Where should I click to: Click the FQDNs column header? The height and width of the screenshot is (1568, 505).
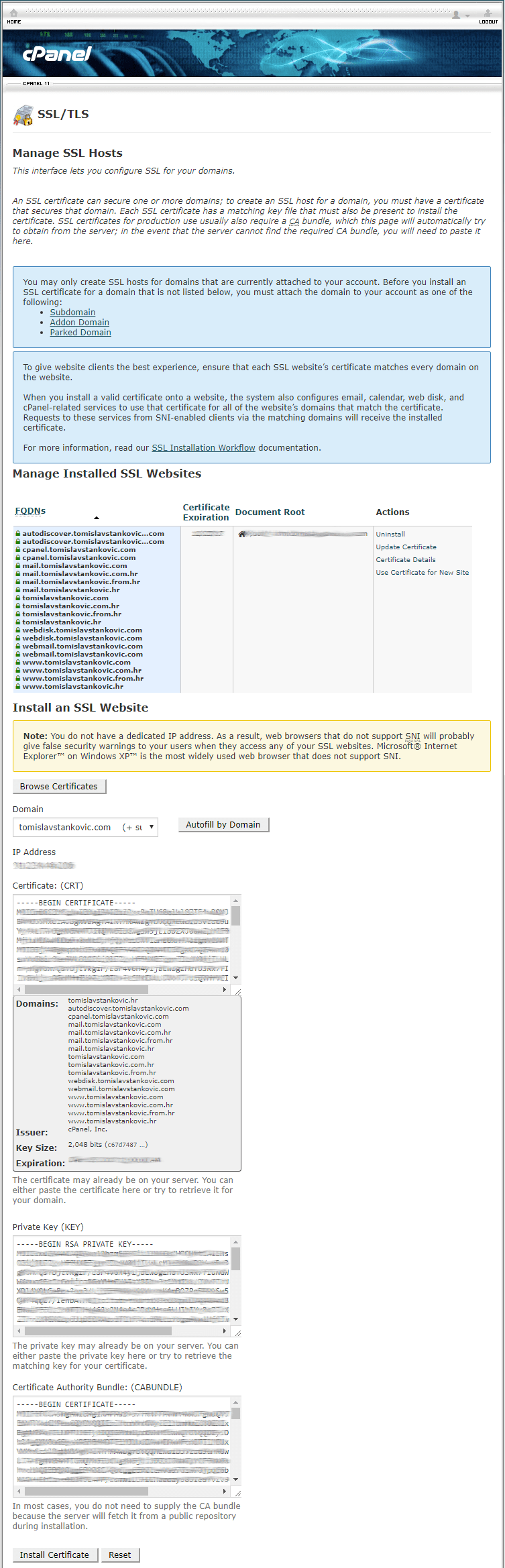pyautogui.click(x=30, y=511)
